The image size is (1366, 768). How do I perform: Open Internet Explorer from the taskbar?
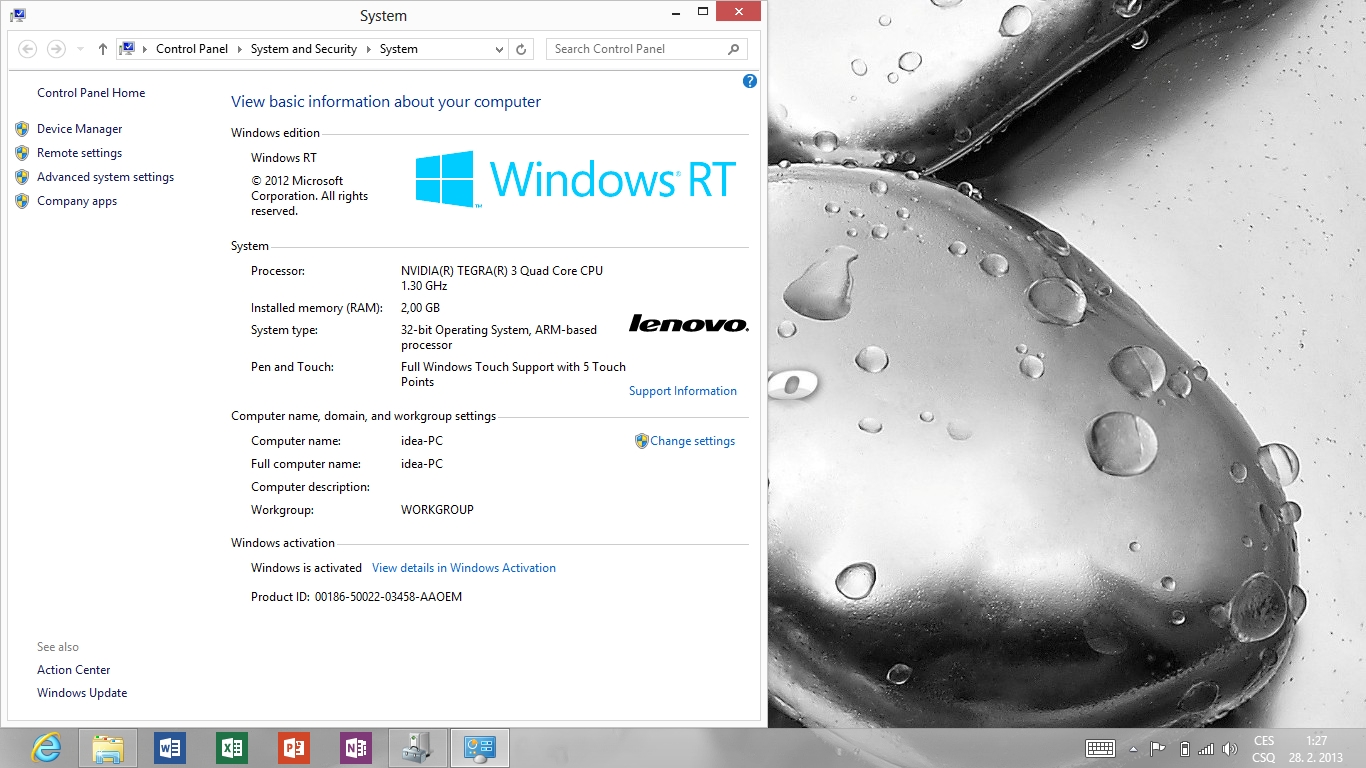click(x=46, y=748)
